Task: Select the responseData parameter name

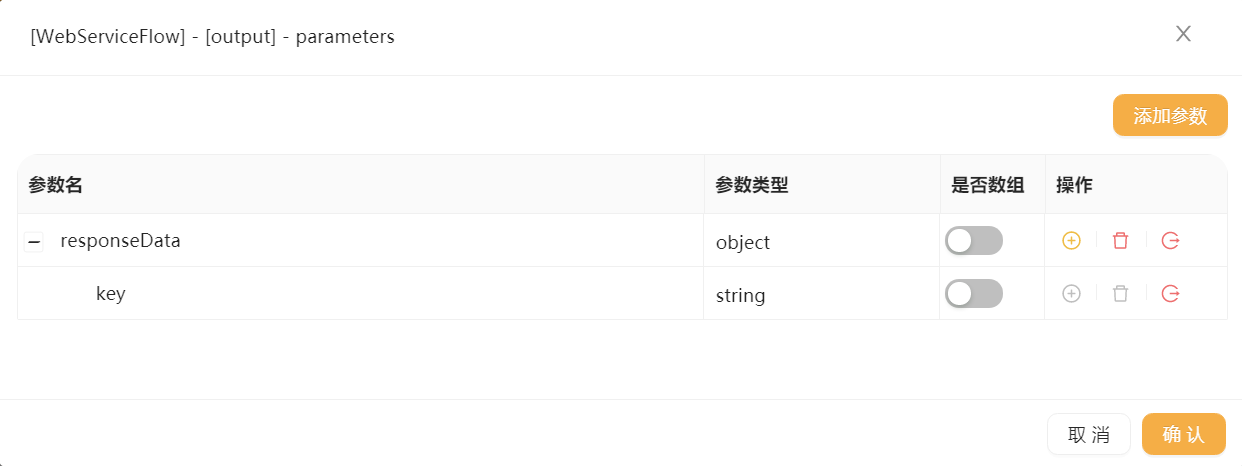Action: [x=120, y=241]
